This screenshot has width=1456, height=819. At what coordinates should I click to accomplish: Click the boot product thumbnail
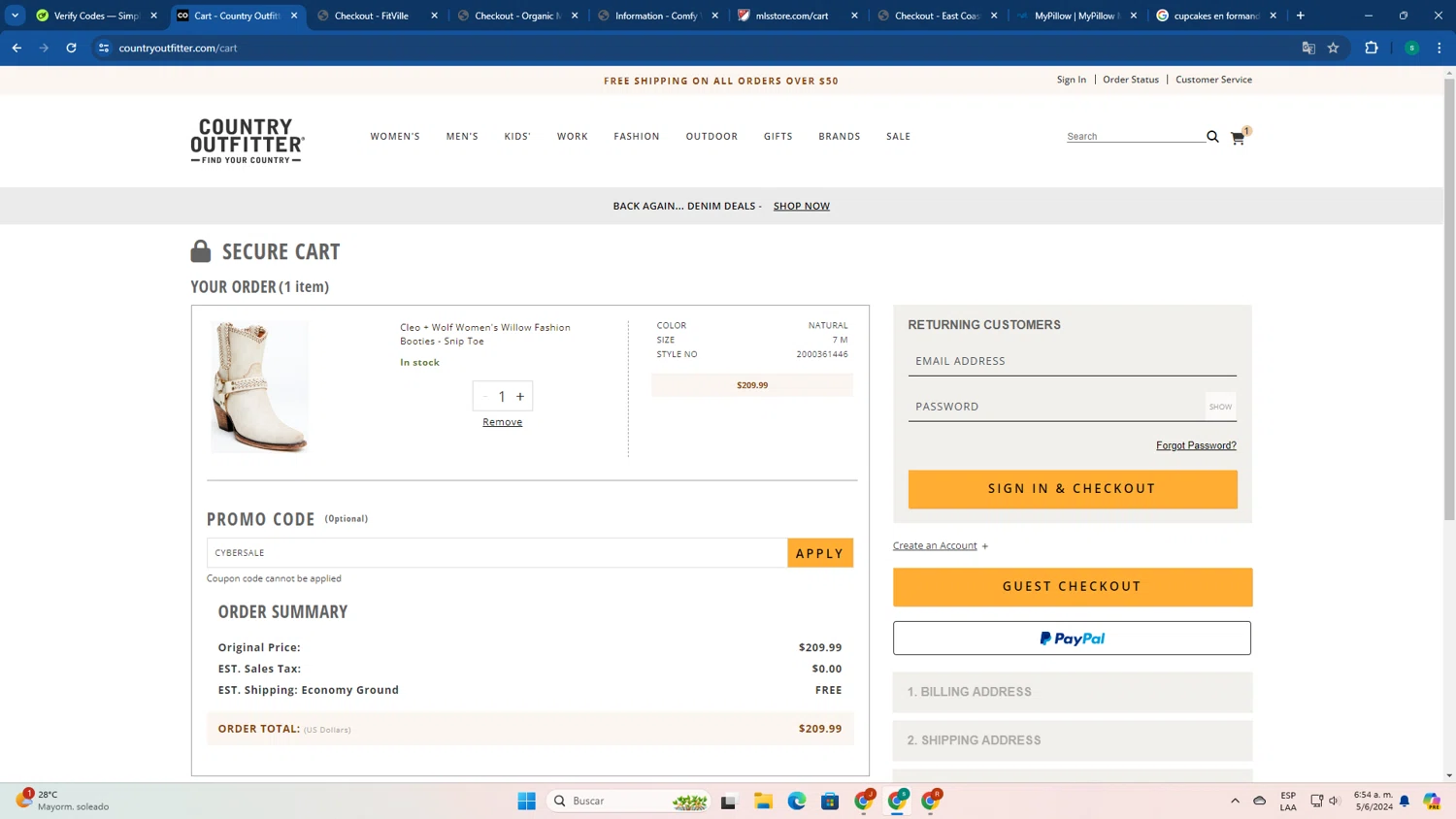[x=260, y=387]
